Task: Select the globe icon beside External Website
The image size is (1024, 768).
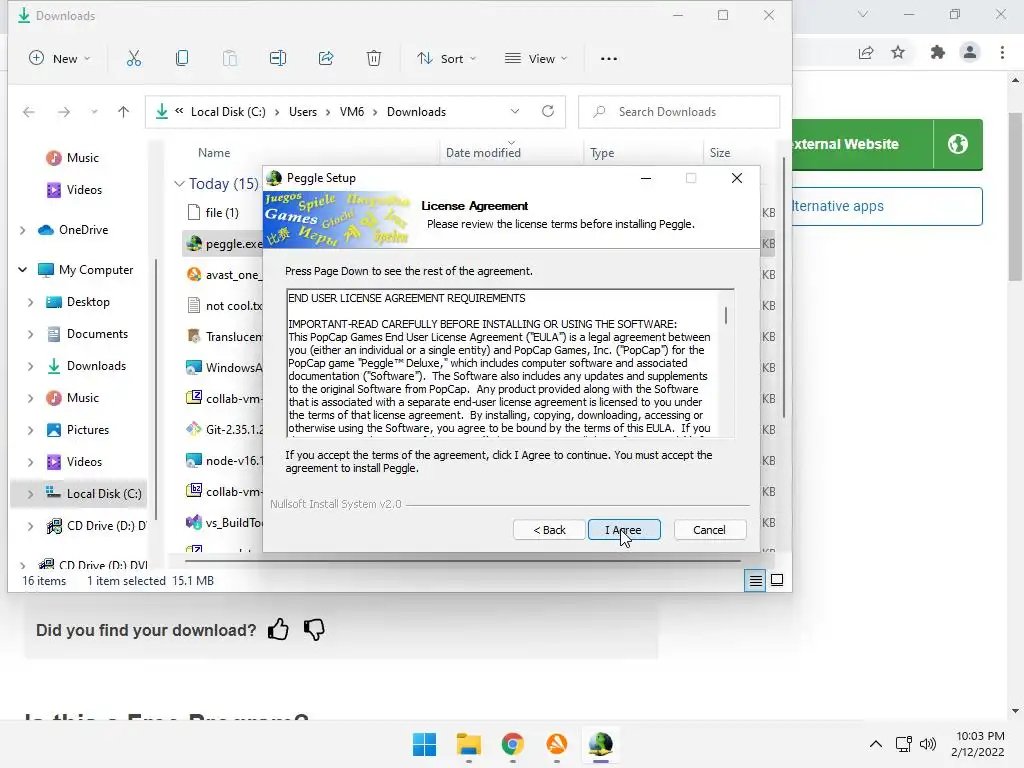Action: click(x=958, y=144)
